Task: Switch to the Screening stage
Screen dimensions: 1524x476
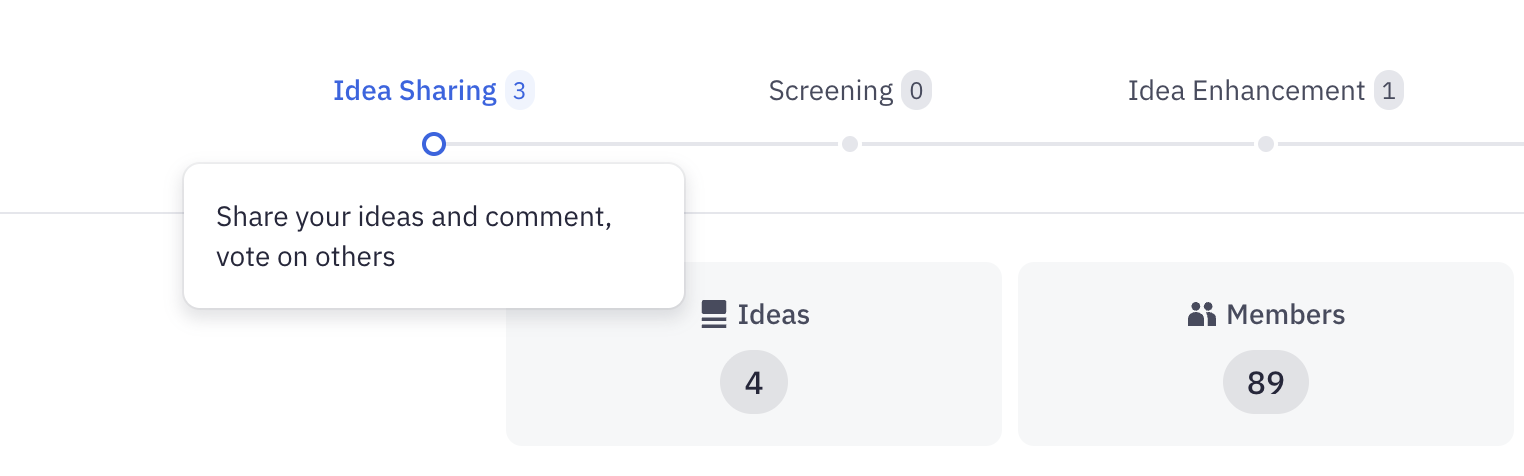Action: pos(830,91)
